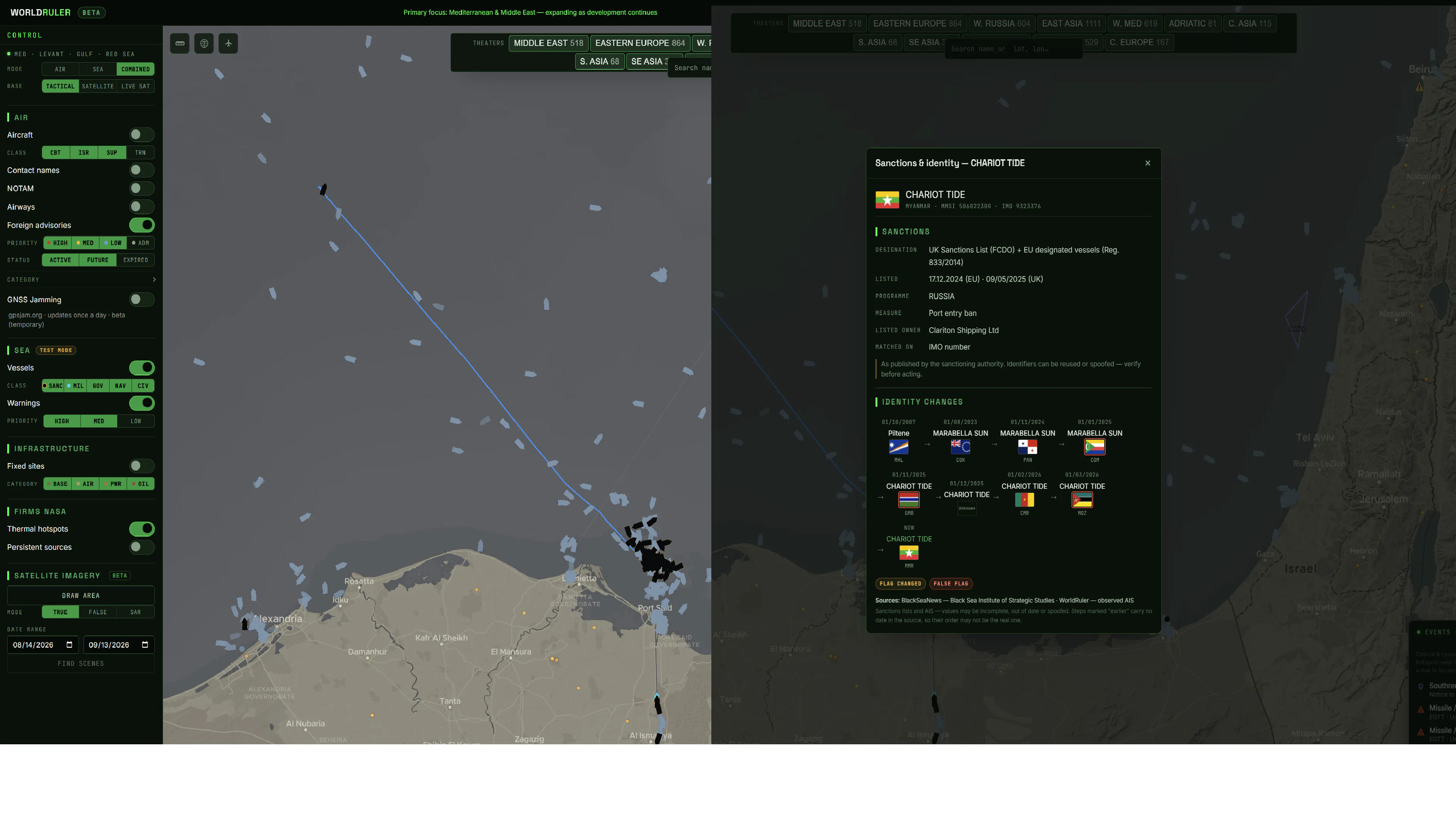Select SAR imagery mode
Screen dimensions: 1456x819
(136, 612)
